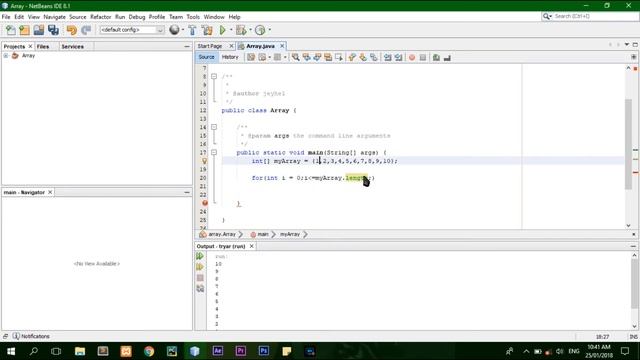Click the green Run Project button
The height and width of the screenshot is (360, 640).
223,30
